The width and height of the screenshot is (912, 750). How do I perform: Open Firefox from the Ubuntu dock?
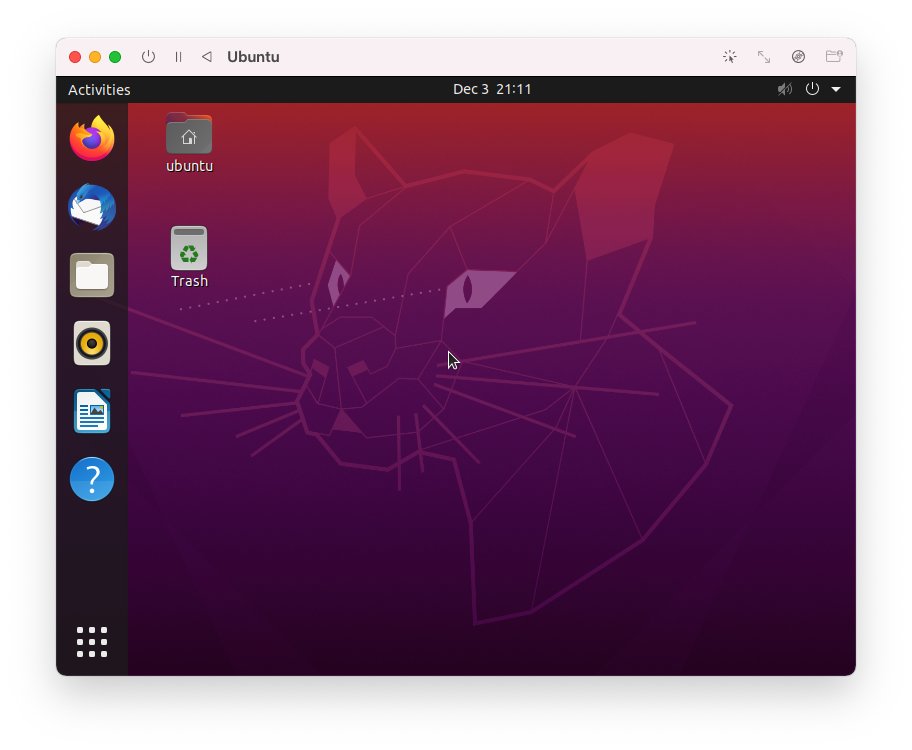92,138
